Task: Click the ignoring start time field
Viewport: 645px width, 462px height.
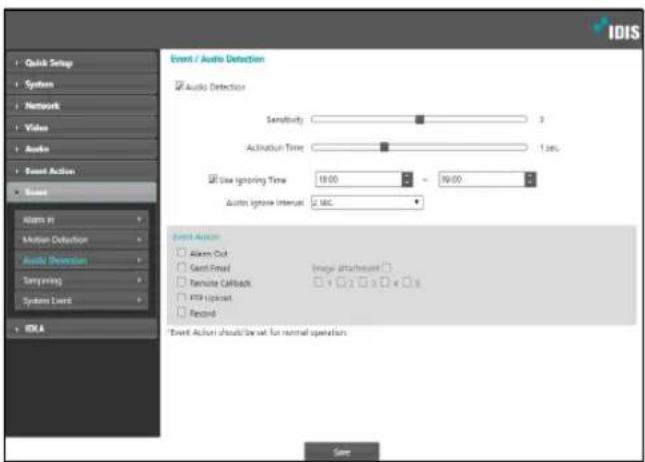Action: tap(358, 179)
